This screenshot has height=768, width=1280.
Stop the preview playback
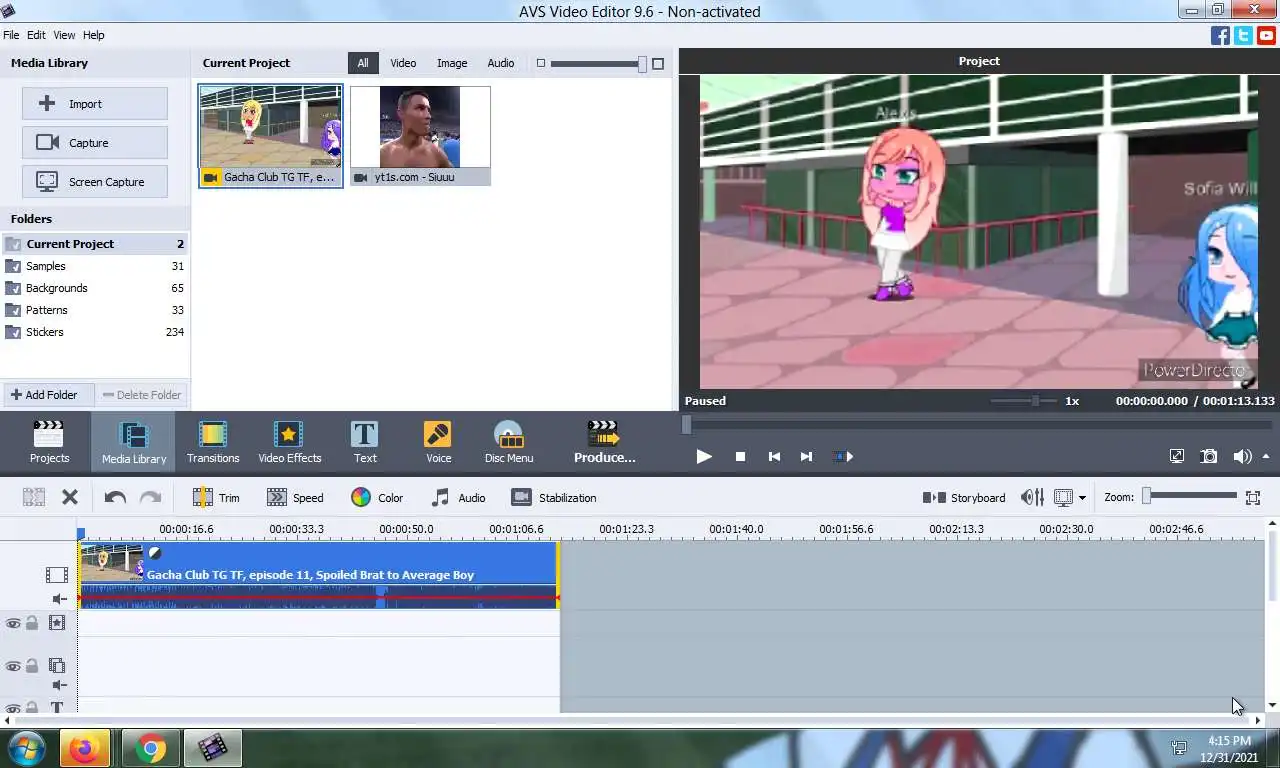coord(740,456)
